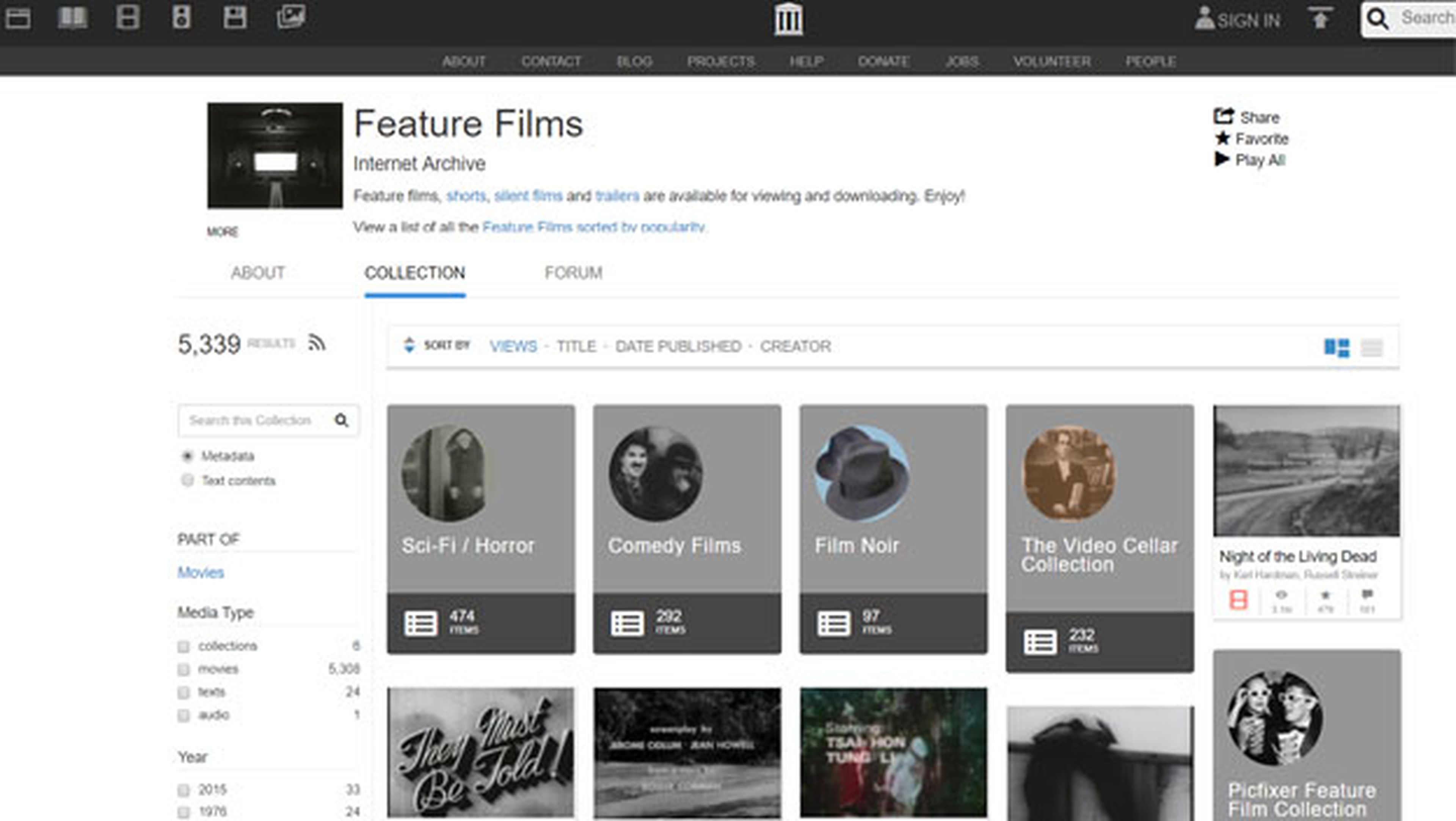
Task: Click the collection search magnifier button
Action: click(341, 420)
